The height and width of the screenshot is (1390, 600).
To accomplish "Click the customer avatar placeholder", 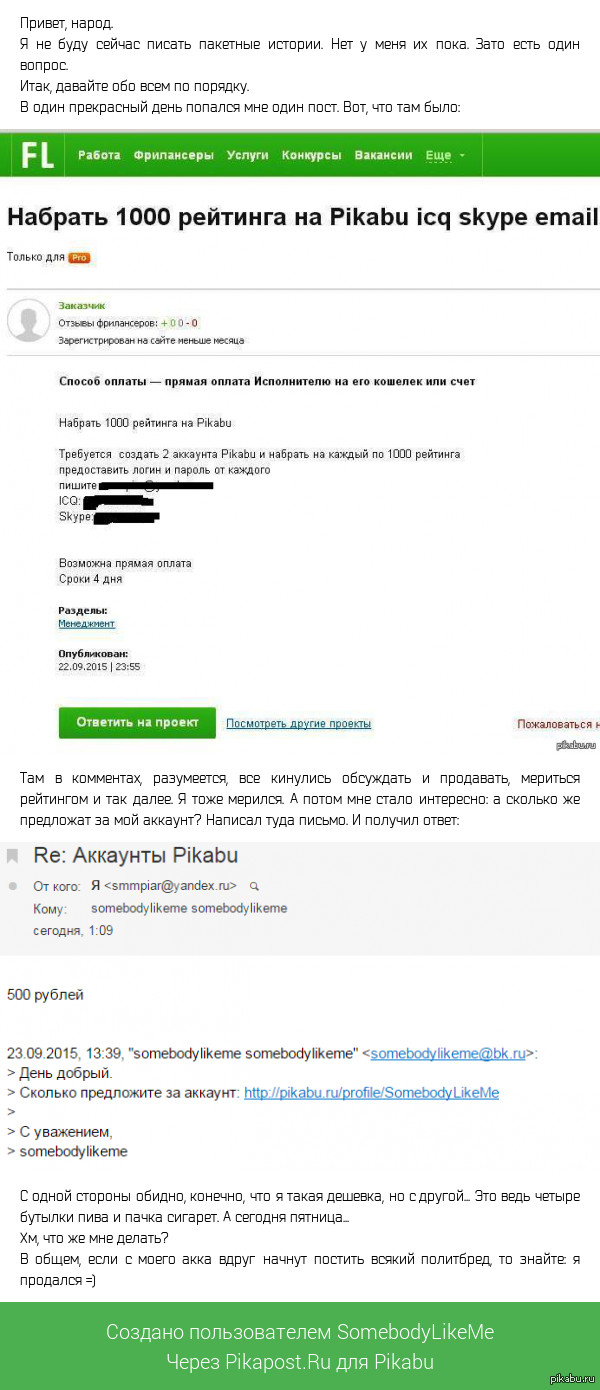I will click(x=29, y=320).
